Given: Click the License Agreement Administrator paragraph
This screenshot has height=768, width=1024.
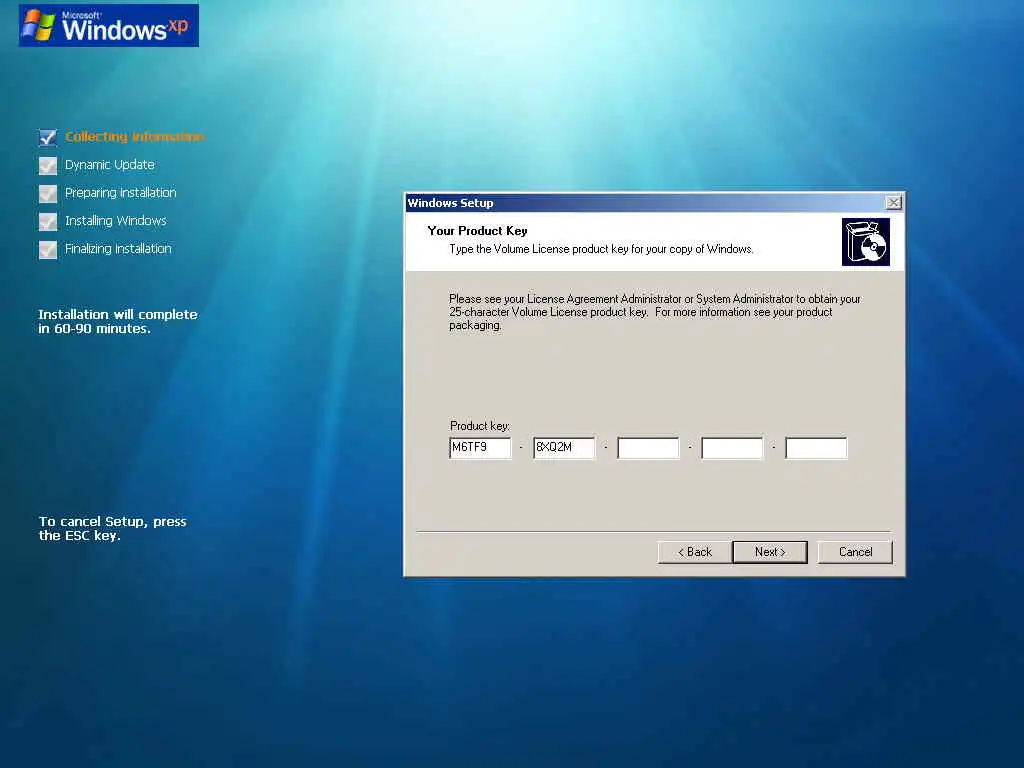Looking at the screenshot, I should [x=655, y=312].
